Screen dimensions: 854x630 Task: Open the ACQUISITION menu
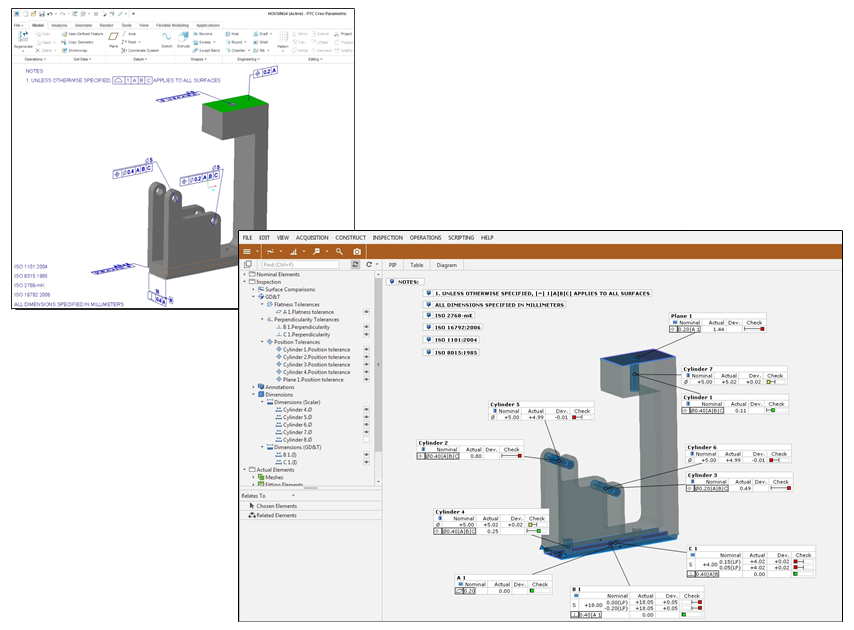(312, 238)
